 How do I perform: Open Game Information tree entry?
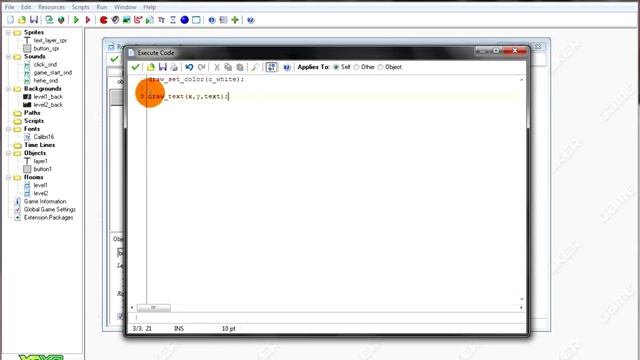coord(45,202)
